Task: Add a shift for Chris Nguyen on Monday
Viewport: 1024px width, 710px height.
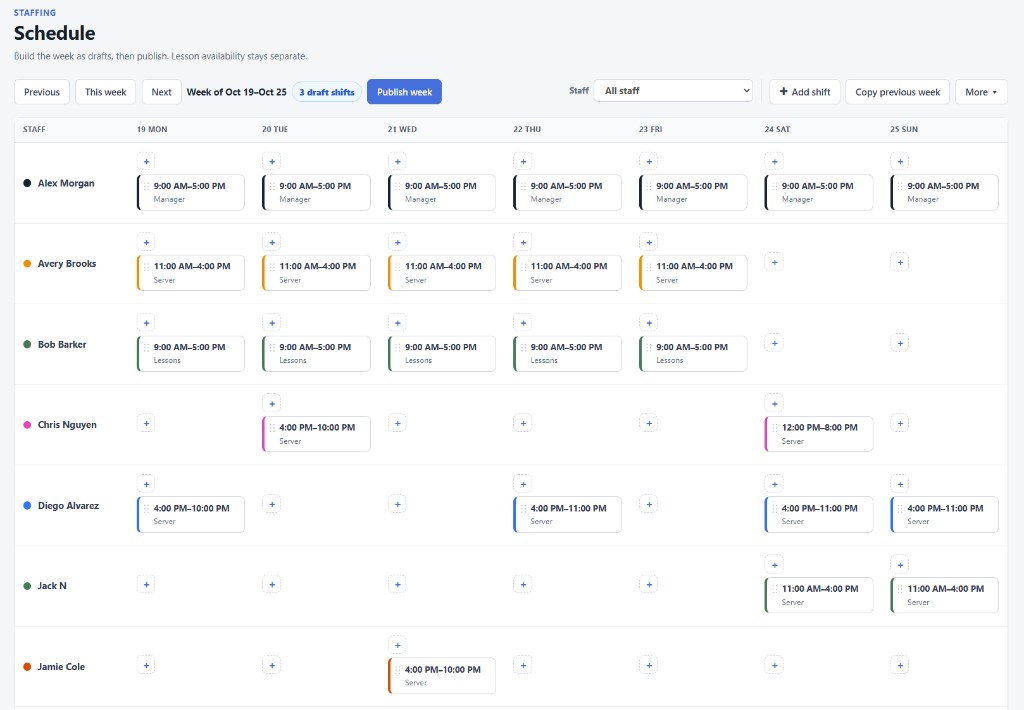Action: (146, 423)
